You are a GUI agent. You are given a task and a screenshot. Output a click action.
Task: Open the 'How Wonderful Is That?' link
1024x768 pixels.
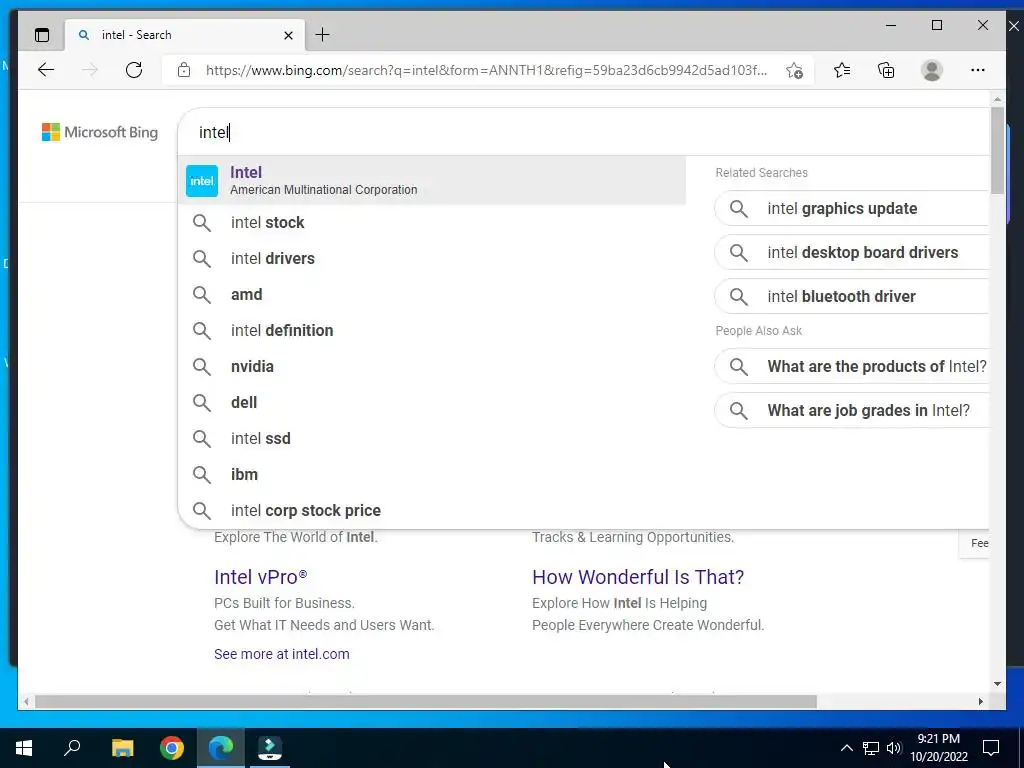pos(638,577)
